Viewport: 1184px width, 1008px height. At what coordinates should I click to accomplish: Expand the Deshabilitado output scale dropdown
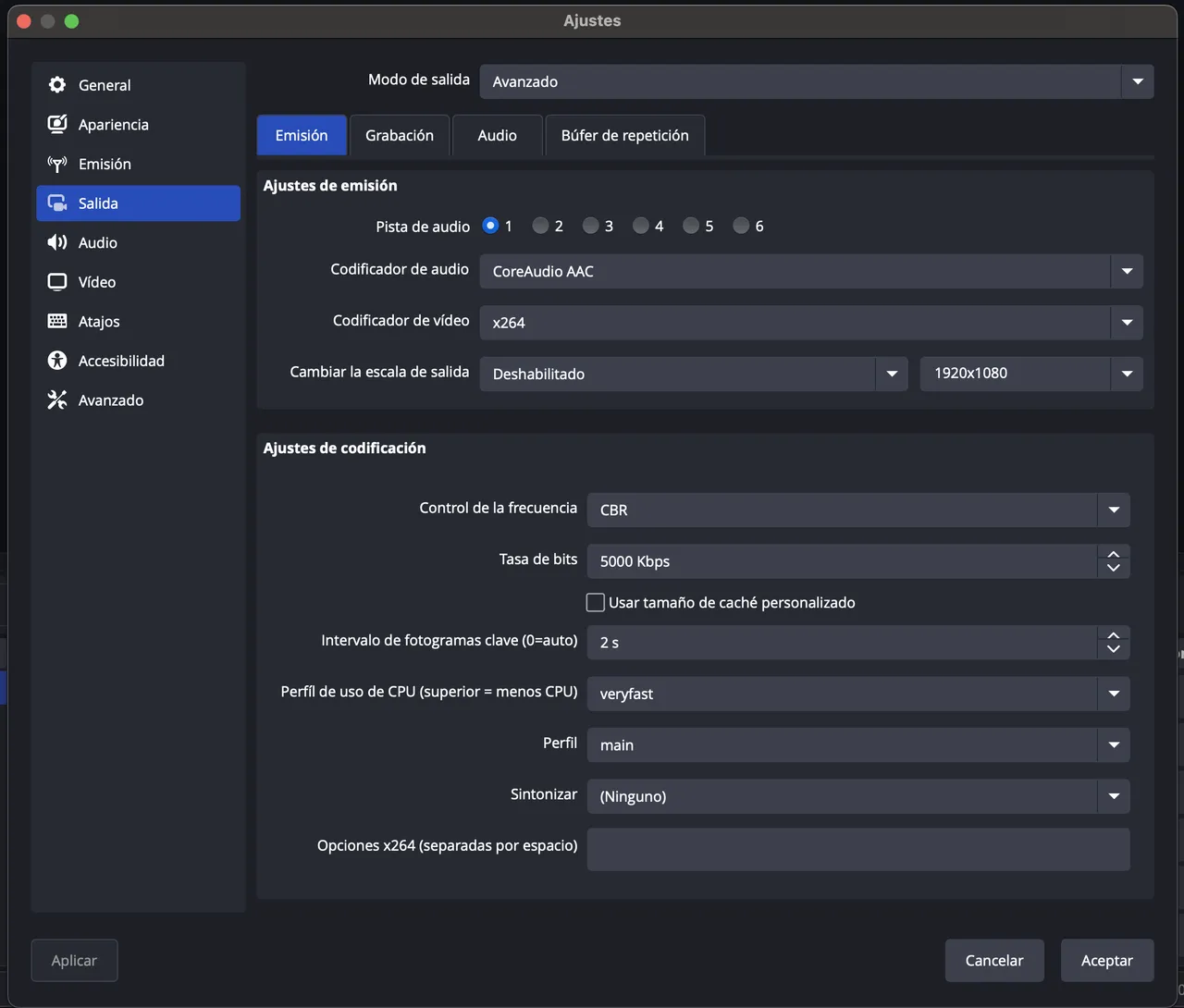pyautogui.click(x=694, y=374)
